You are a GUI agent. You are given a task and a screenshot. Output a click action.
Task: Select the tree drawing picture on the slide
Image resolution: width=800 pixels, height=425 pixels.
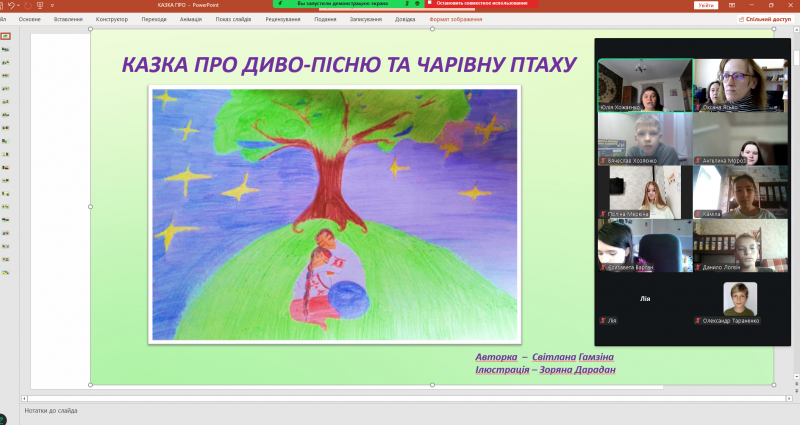click(x=334, y=214)
